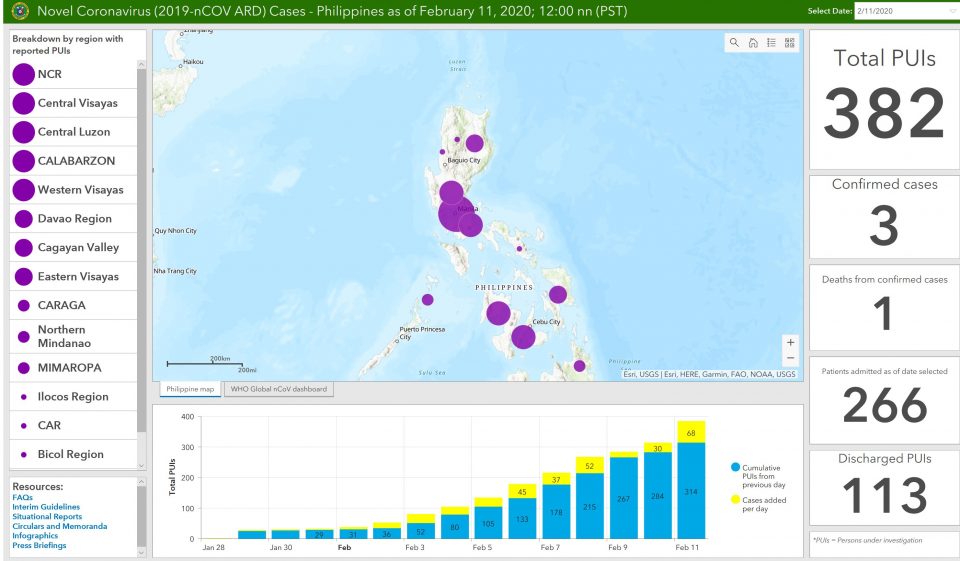Select NCR in the region breakdown list
Screen dimensions: 960x561
(x=50, y=75)
